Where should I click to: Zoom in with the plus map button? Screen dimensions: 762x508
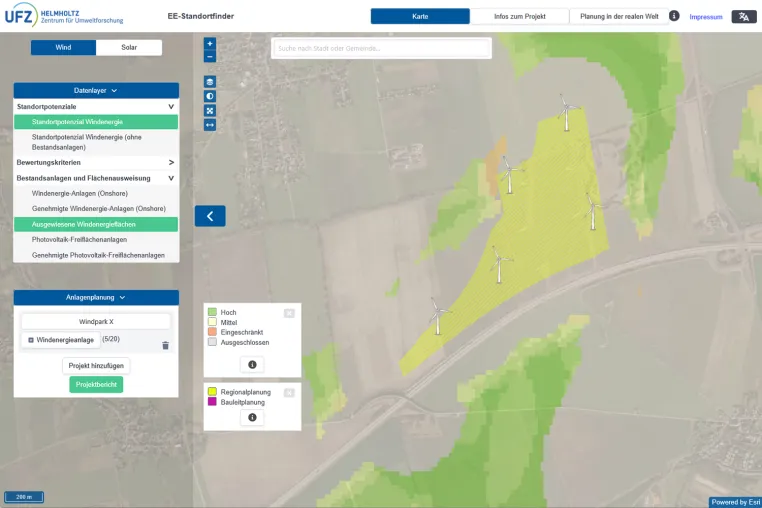click(x=209, y=43)
